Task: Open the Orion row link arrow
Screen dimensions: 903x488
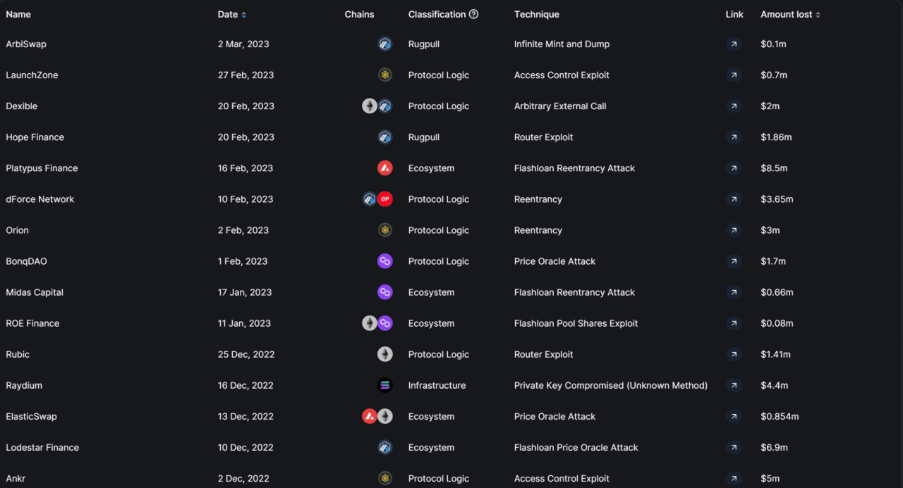Action: [x=734, y=230]
